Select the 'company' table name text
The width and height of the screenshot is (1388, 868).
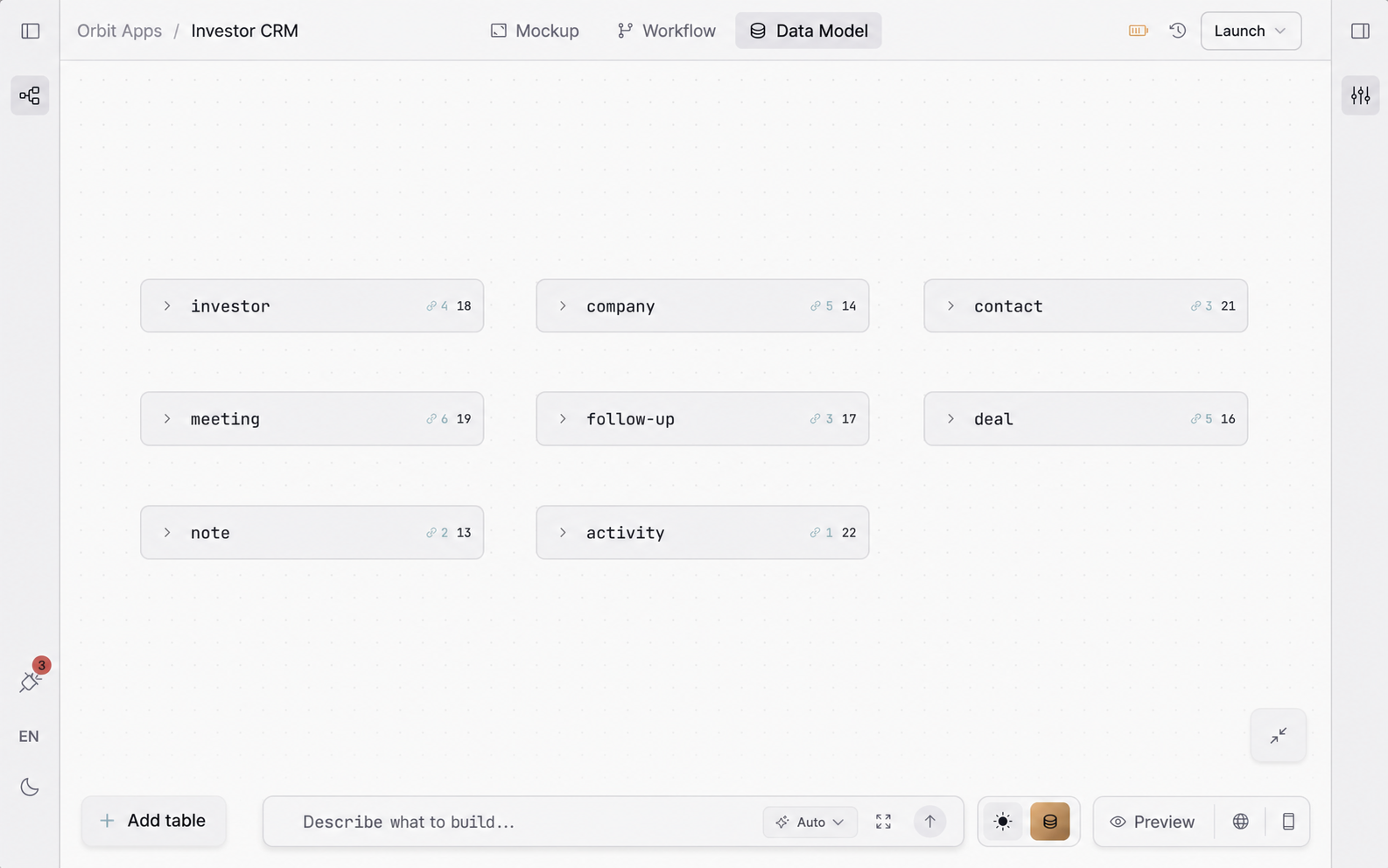tap(620, 306)
